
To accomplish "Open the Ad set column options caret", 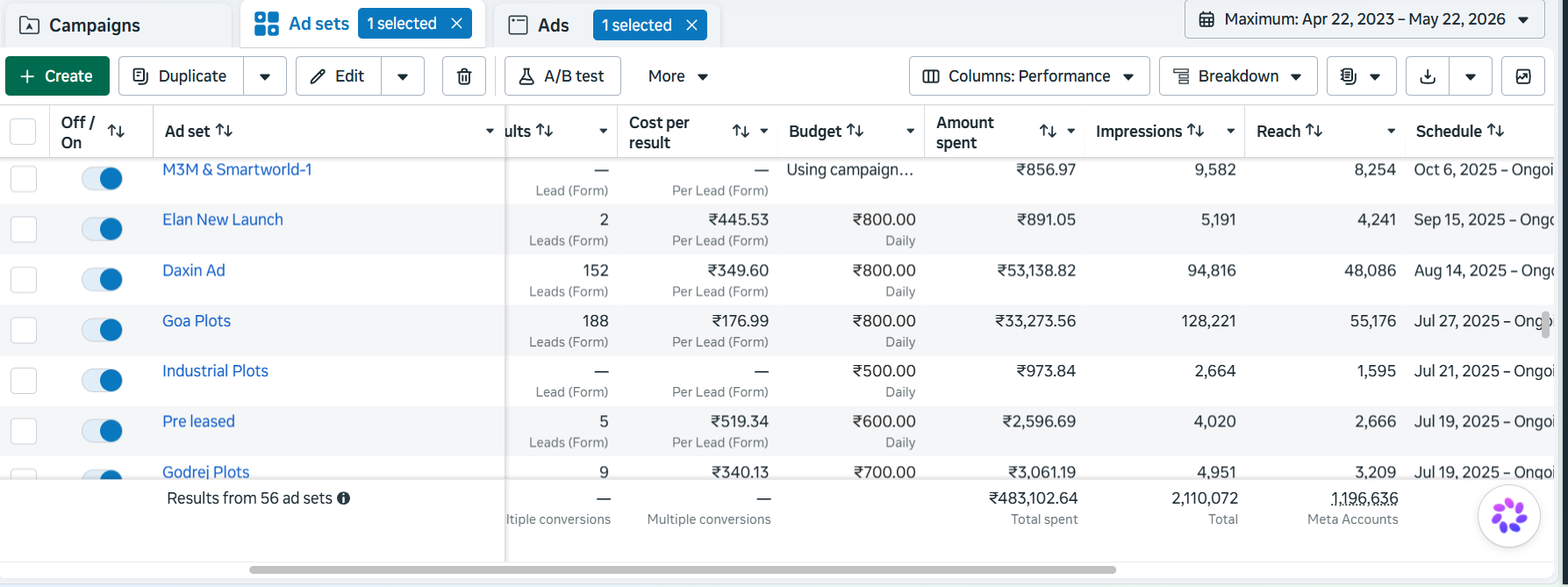I will tap(490, 132).
